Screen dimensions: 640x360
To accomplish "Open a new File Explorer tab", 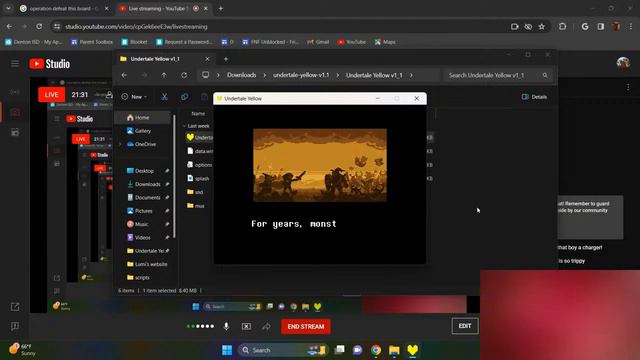I will point(226,59).
